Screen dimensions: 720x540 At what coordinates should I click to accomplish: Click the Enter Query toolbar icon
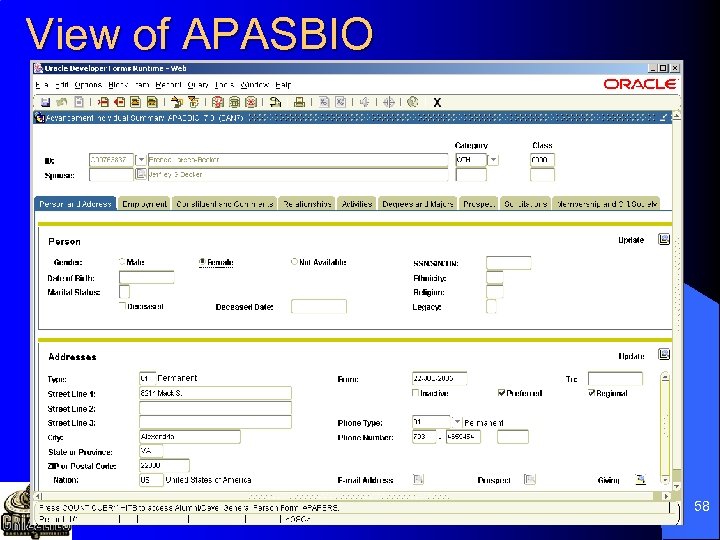point(218,102)
